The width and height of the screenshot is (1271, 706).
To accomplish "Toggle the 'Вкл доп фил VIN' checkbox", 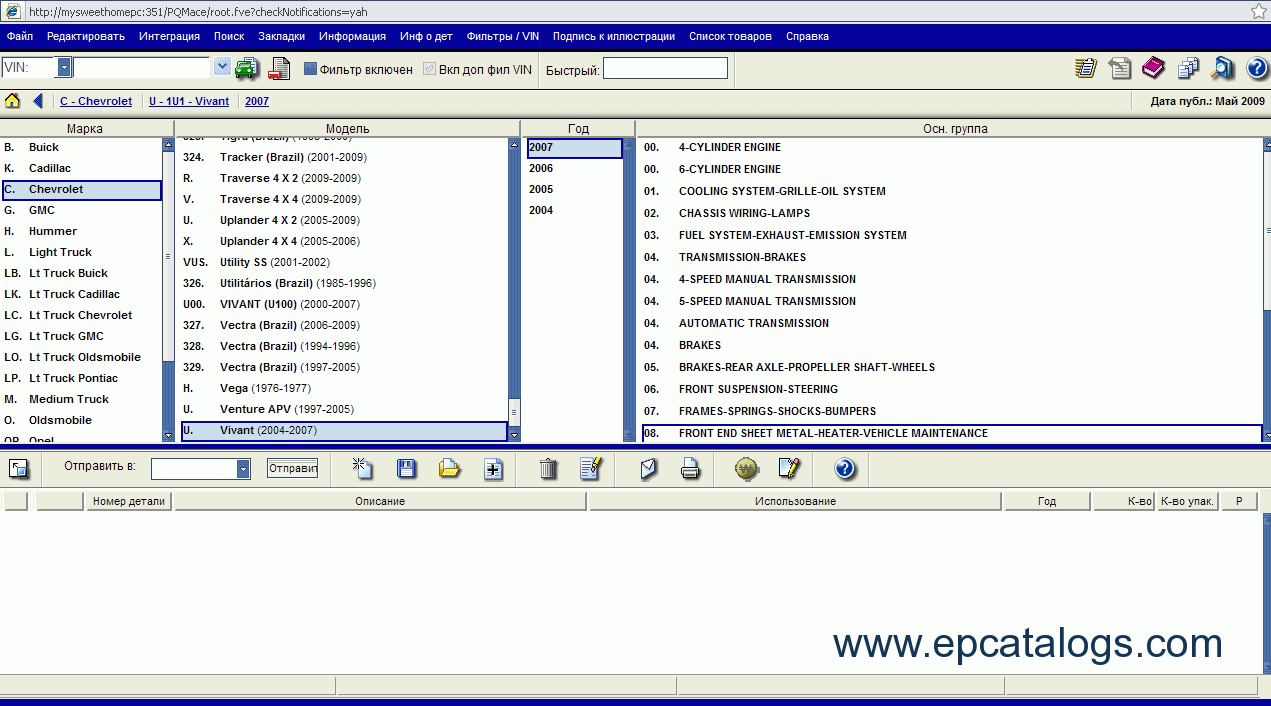I will 430,69.
